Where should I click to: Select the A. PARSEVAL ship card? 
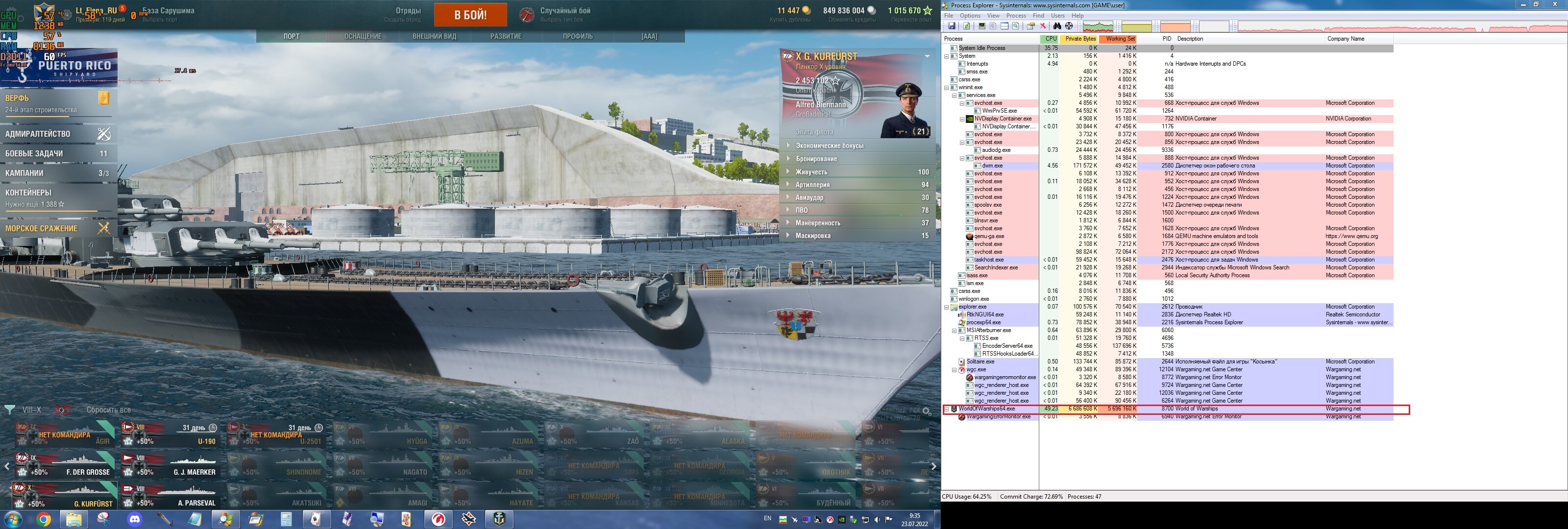tap(170, 496)
